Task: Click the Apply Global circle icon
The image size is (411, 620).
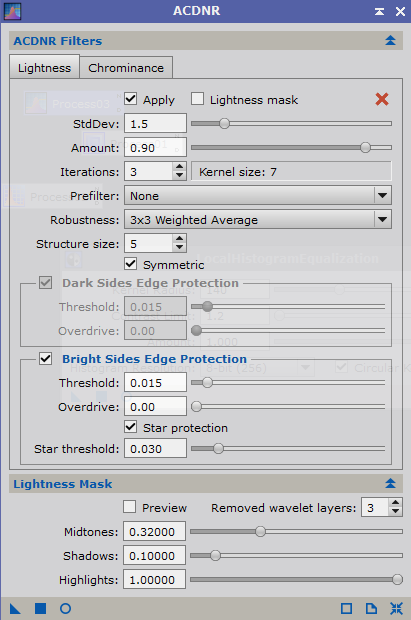Action: (65, 609)
